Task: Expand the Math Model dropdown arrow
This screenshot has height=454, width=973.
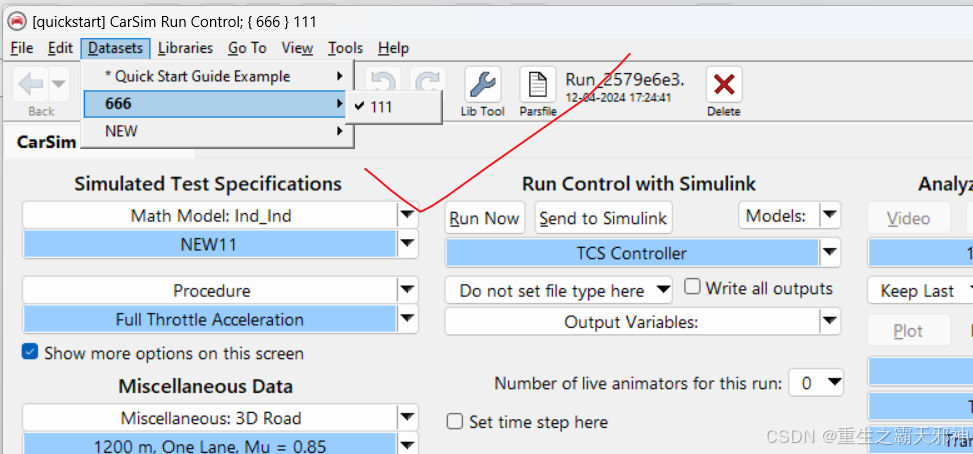Action: click(x=407, y=215)
